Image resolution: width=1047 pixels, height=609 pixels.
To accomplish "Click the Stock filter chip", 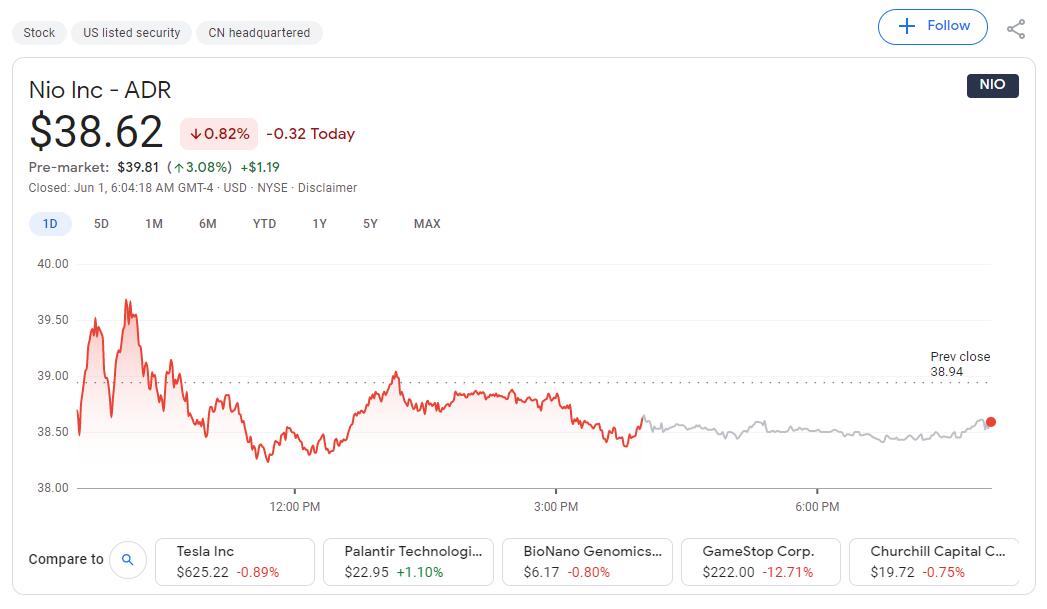I will coord(39,32).
